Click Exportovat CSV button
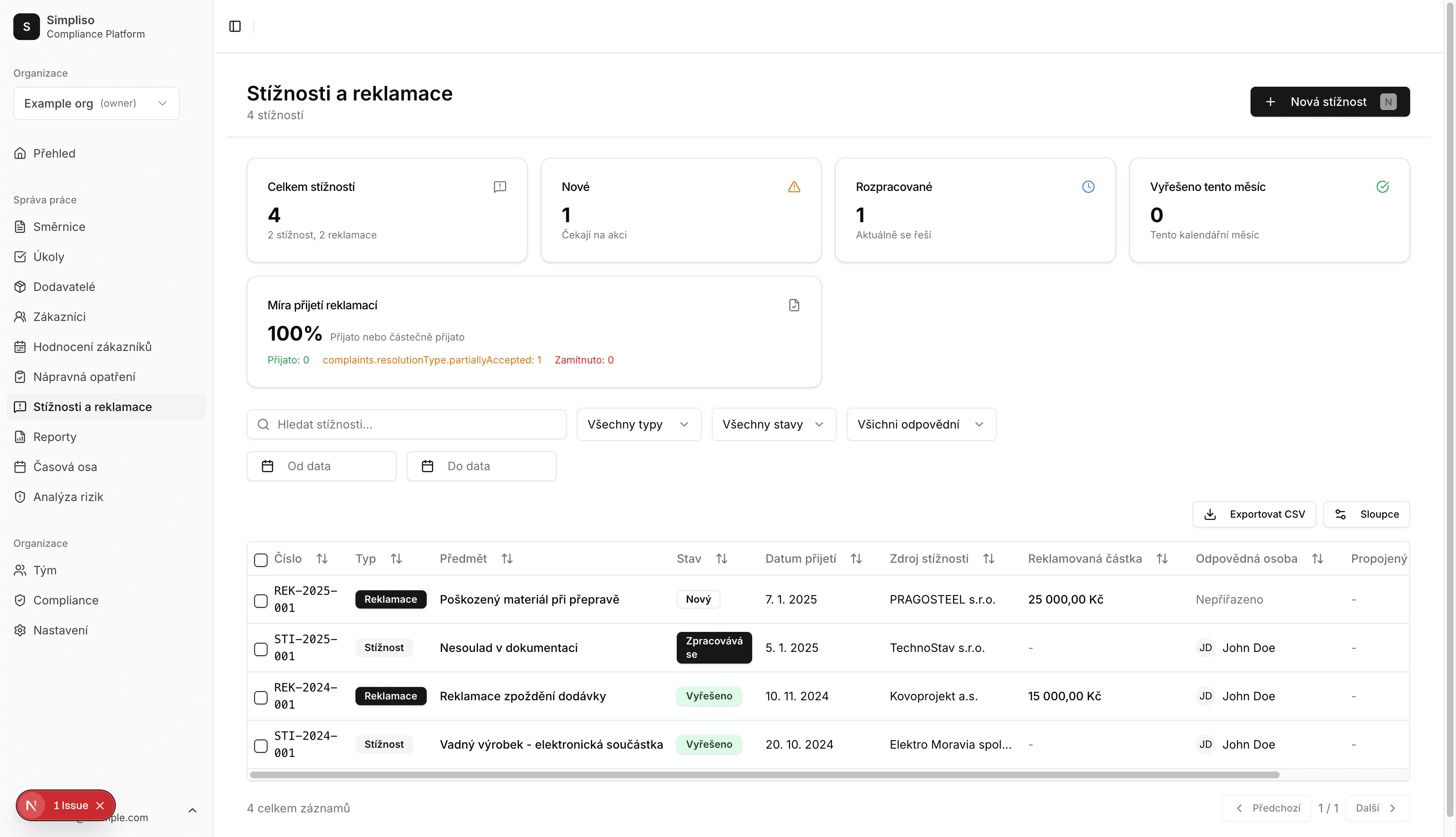1456x837 pixels. (1254, 514)
